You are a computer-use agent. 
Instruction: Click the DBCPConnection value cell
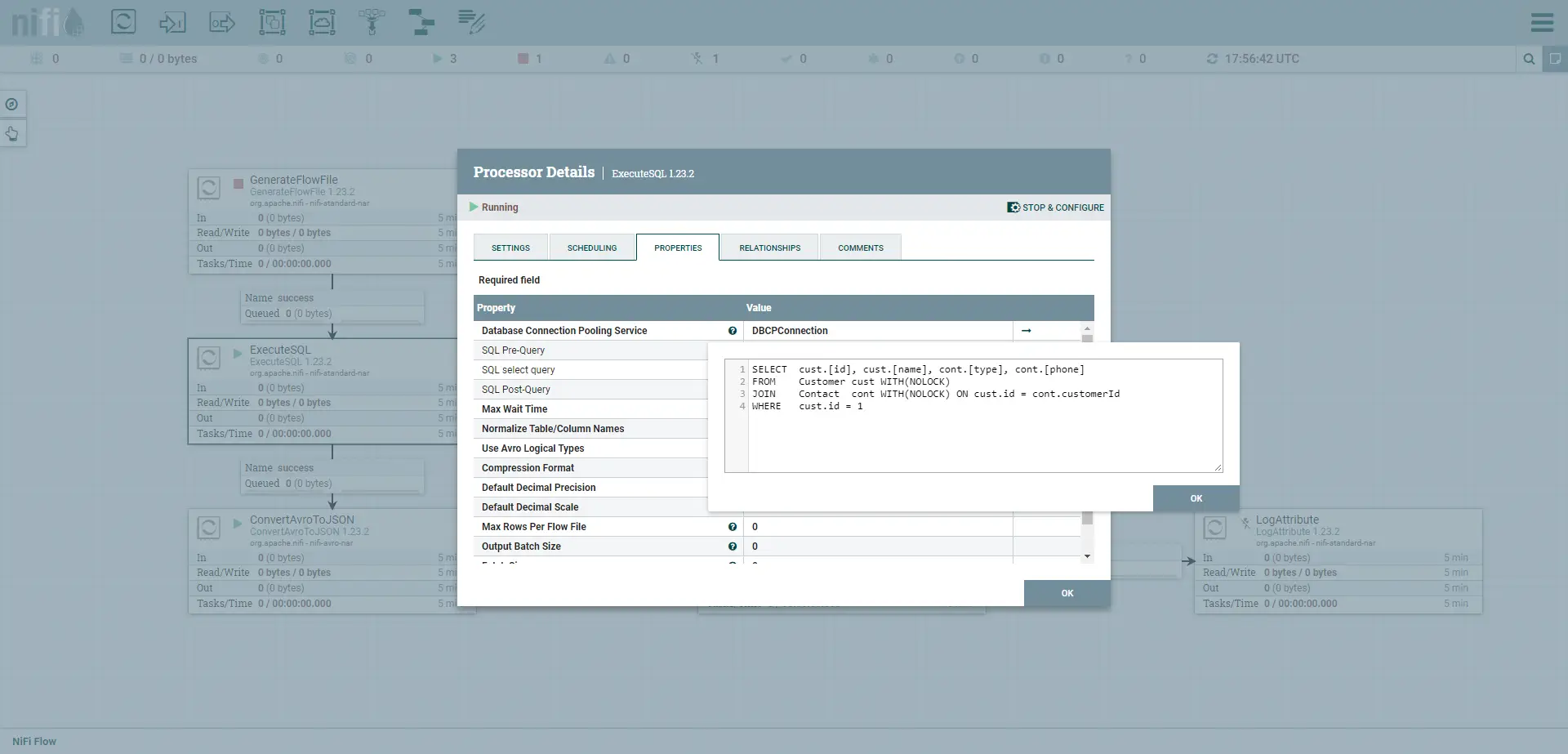878,331
